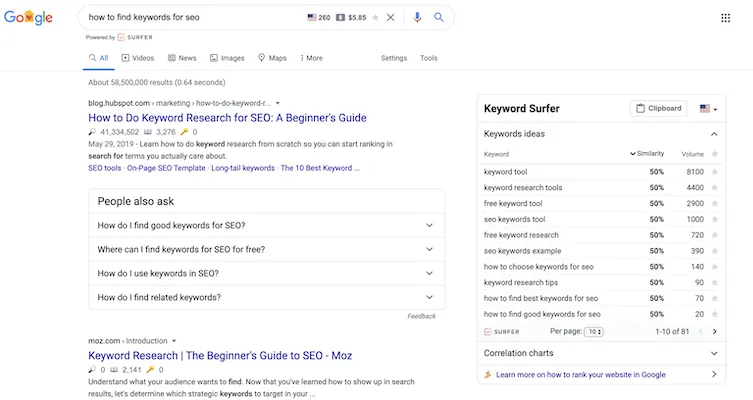The image size is (753, 400).
Task: Go to the previous page of keyword ideas
Action: [701, 332]
